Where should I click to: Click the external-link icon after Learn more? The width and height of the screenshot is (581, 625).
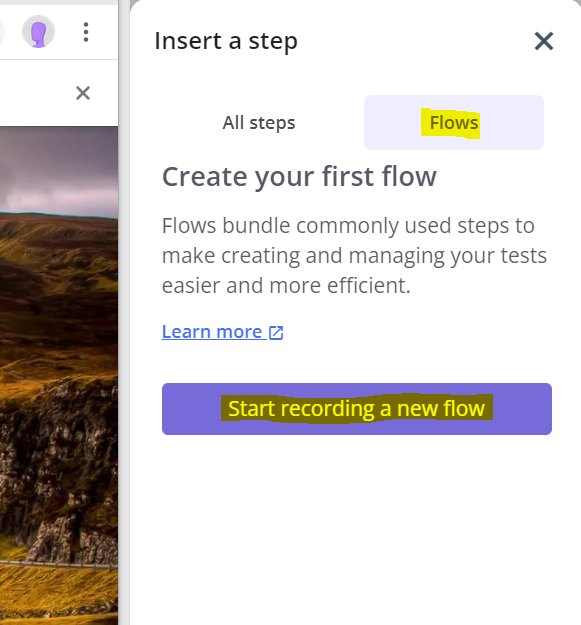(x=276, y=333)
